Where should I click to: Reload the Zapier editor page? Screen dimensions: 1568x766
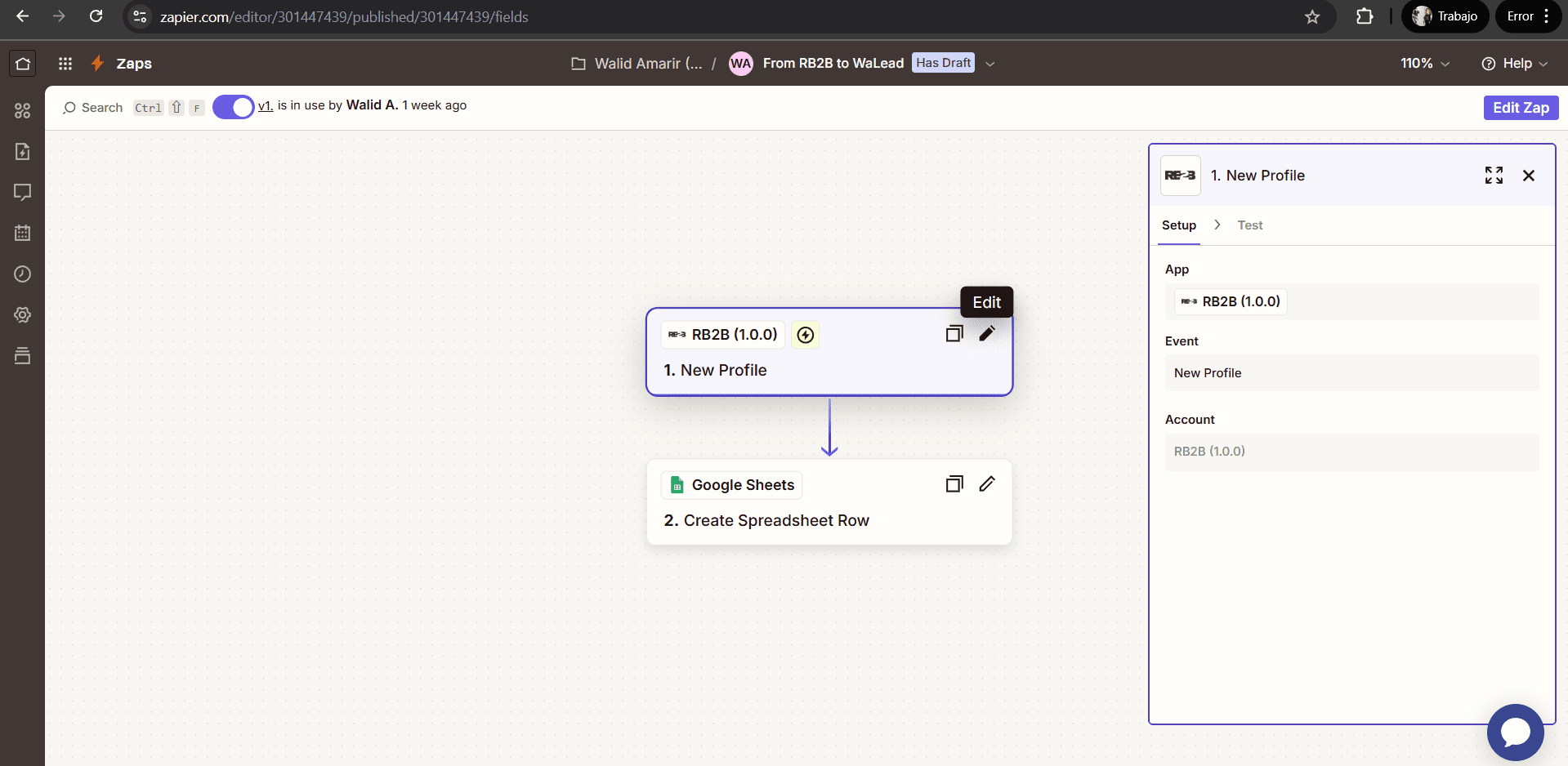96,16
